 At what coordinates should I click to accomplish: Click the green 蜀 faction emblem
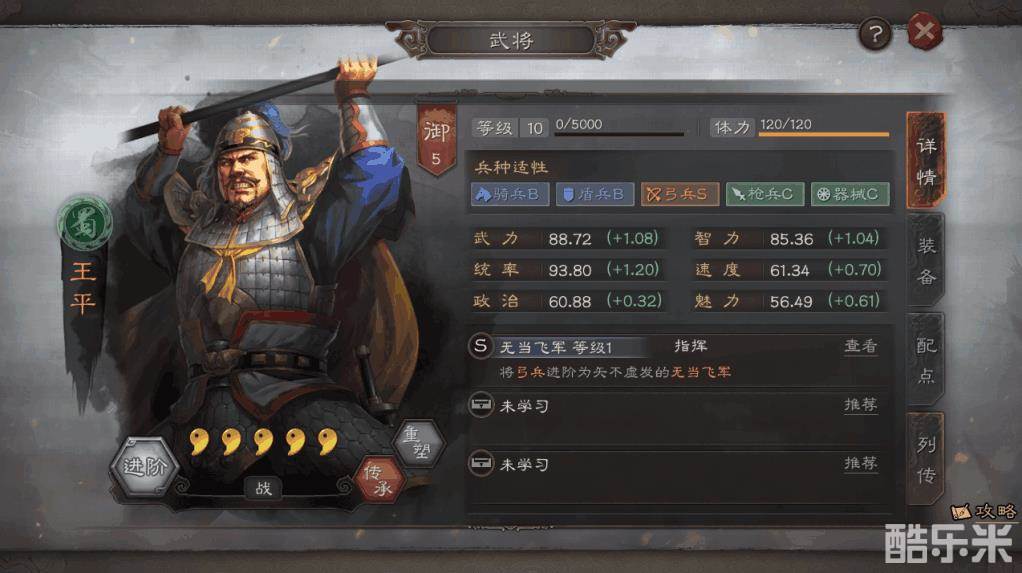click(x=84, y=223)
